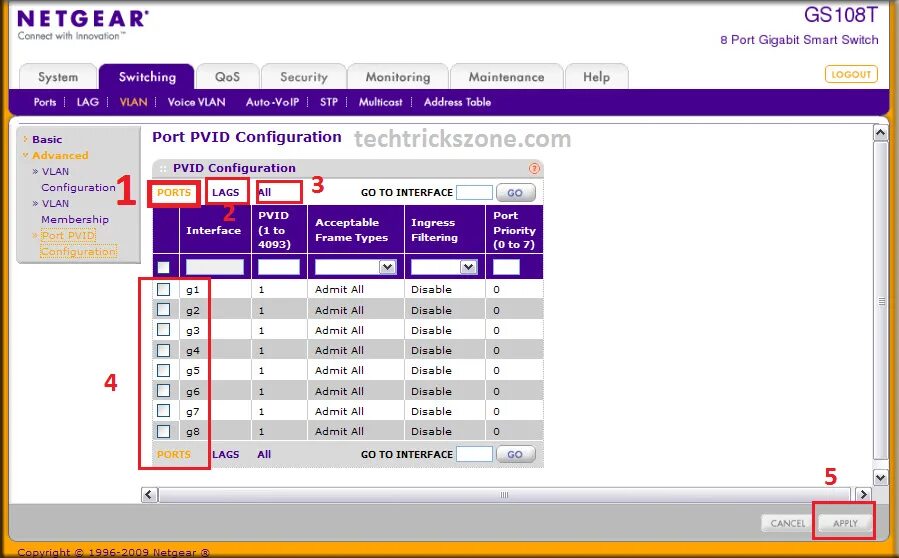899x558 pixels.
Task: Check the box for interface g7
Action: tap(163, 411)
